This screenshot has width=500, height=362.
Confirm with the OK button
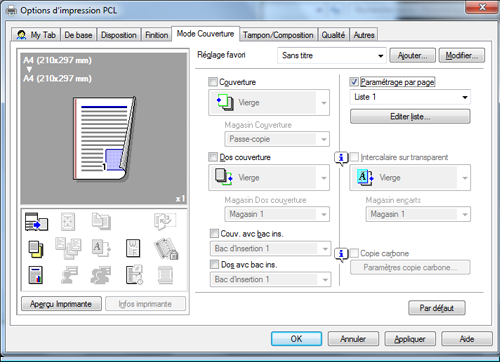point(296,339)
